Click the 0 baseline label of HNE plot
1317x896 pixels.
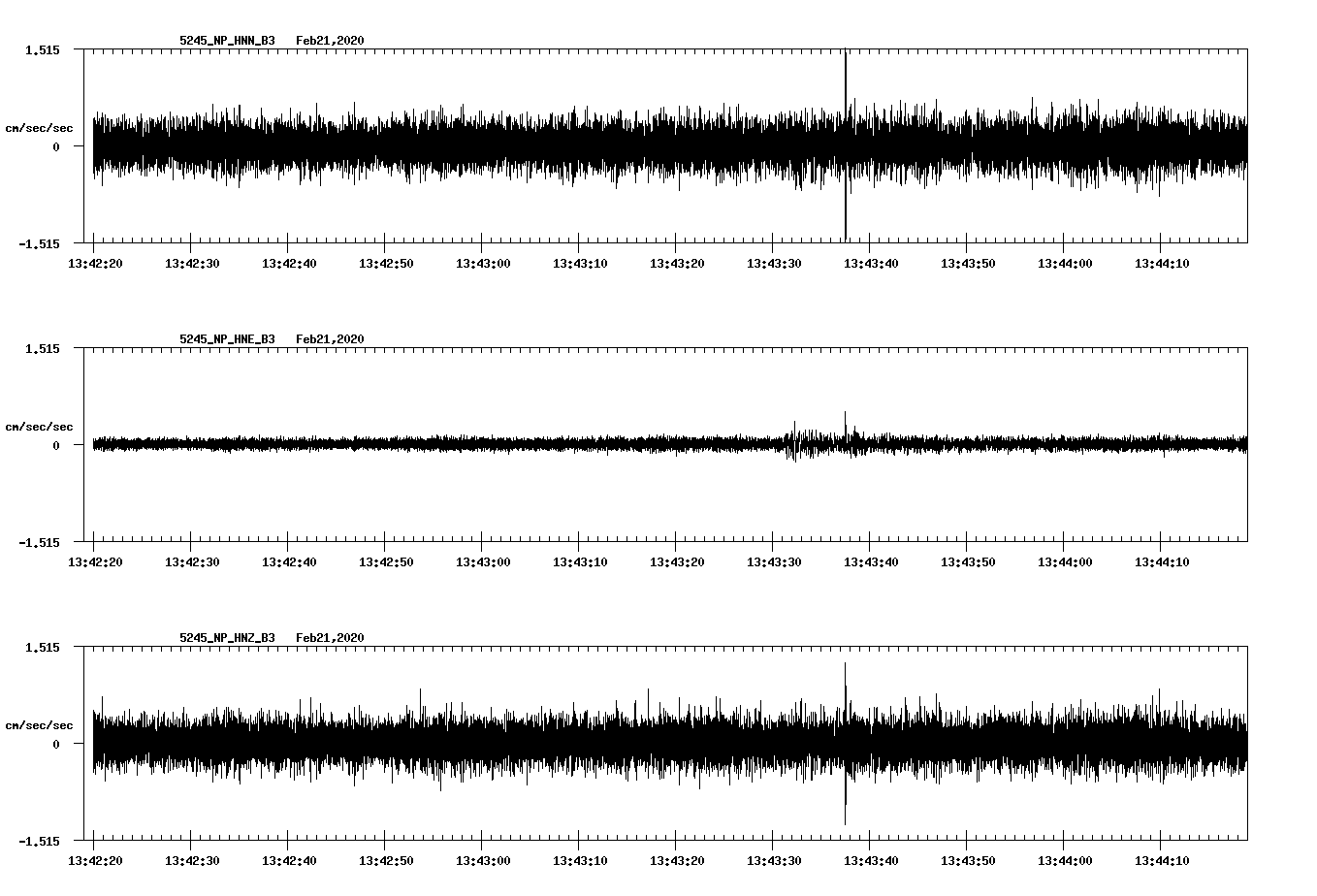[x=56, y=445]
